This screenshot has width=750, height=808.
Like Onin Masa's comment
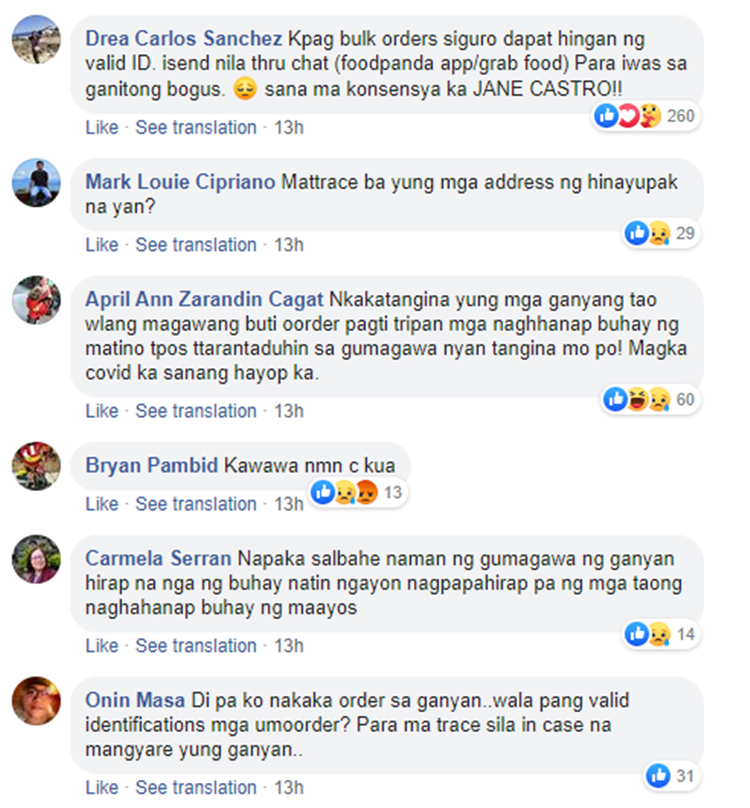pos(102,787)
